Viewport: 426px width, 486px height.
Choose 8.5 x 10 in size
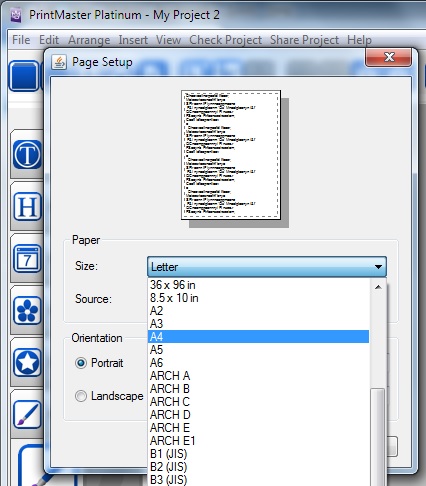coord(258,298)
